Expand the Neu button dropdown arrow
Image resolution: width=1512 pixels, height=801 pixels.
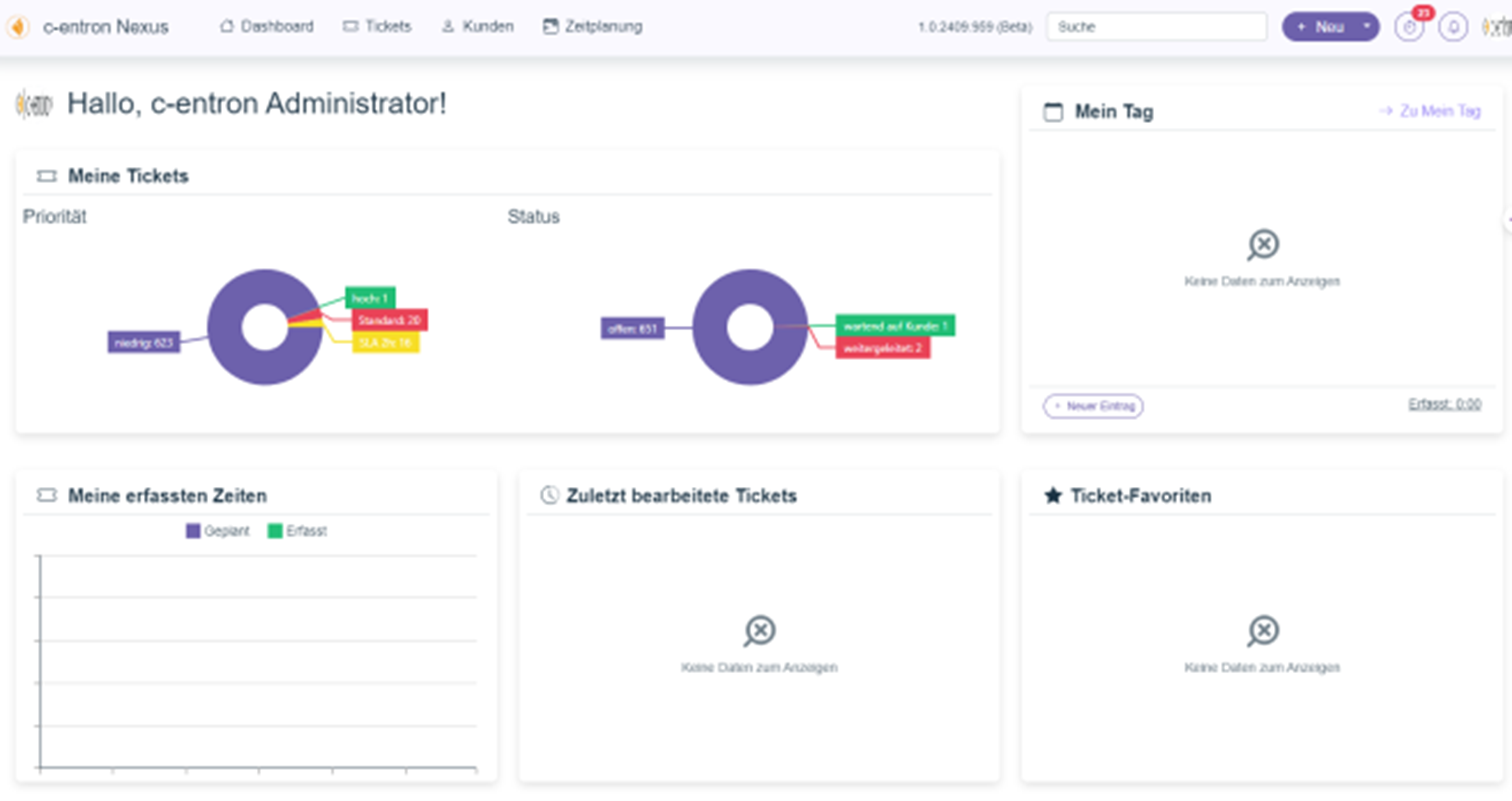(1366, 27)
